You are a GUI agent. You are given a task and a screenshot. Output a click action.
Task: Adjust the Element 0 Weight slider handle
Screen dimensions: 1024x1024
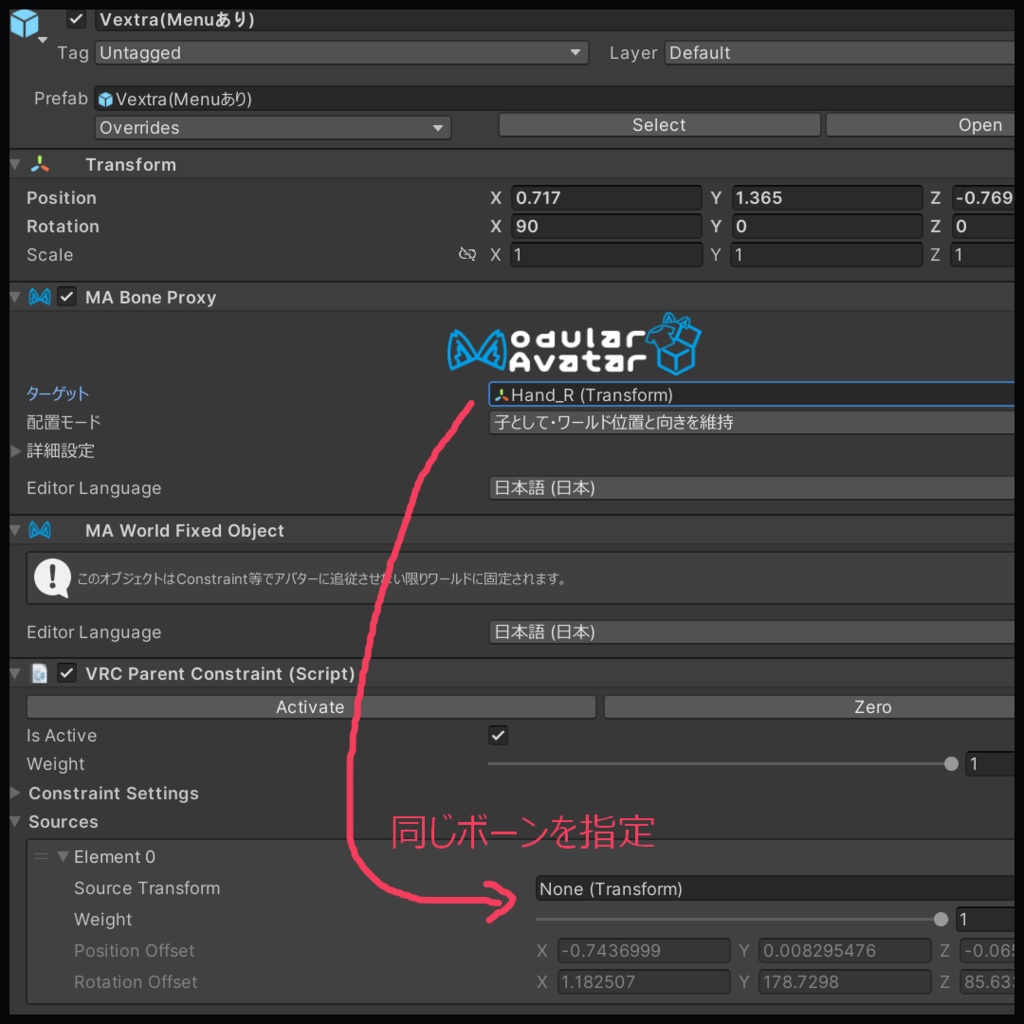click(x=940, y=919)
